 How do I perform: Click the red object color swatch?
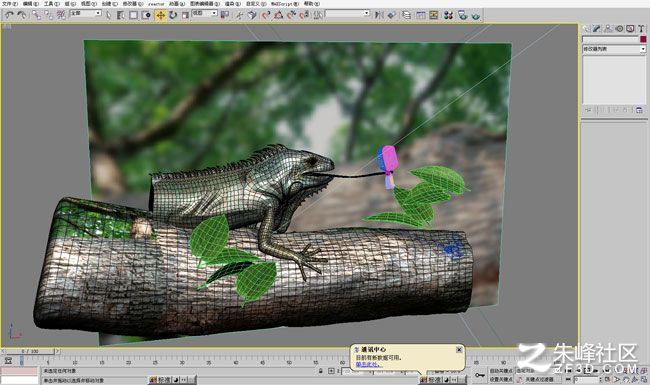click(643, 39)
